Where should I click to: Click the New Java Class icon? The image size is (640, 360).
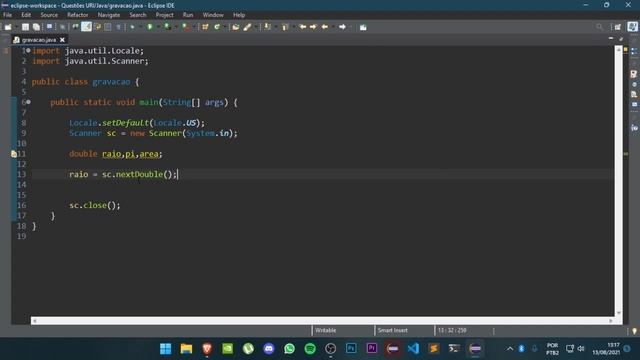(217, 27)
